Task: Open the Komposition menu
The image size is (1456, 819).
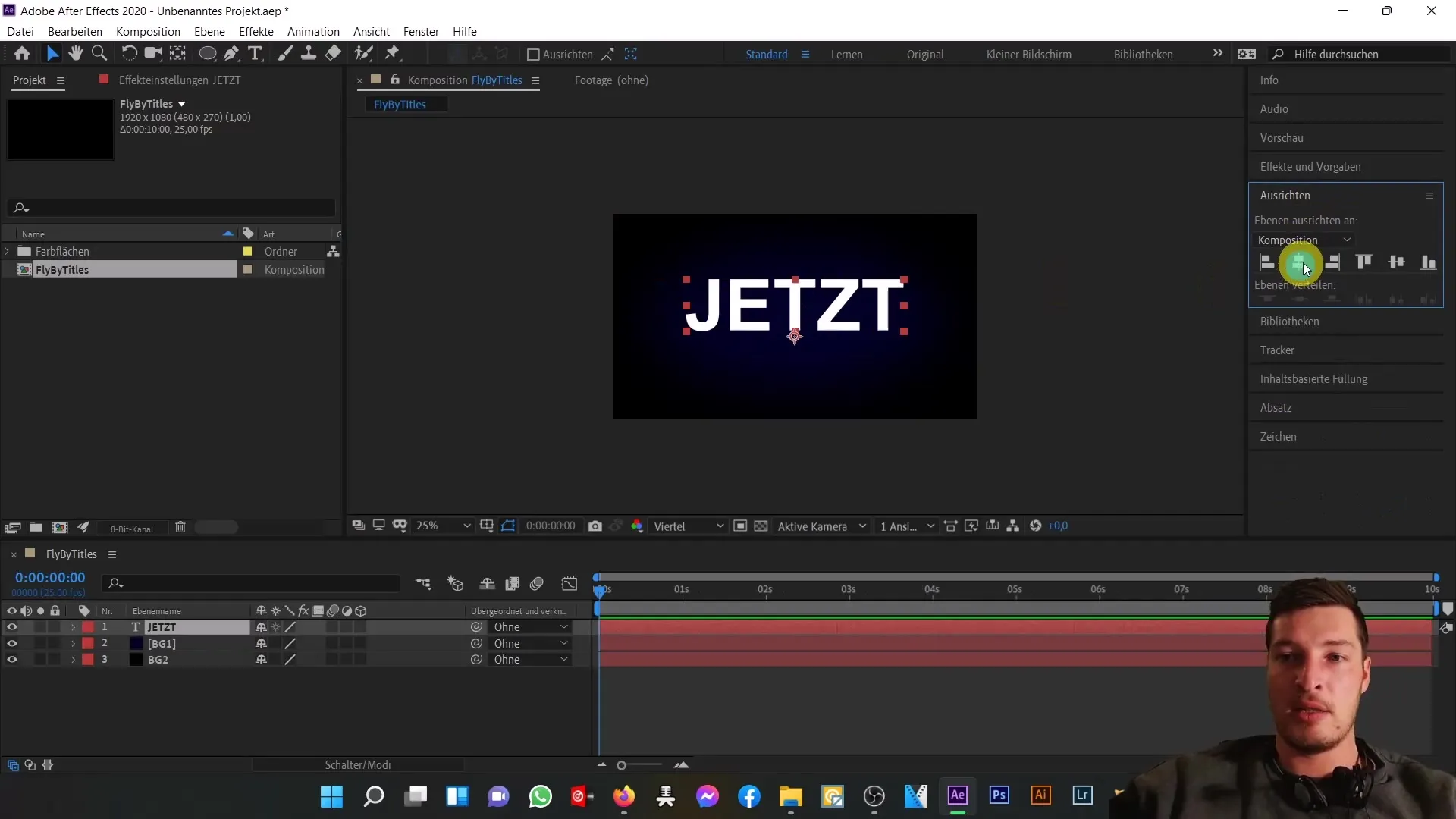Action: pos(148,31)
